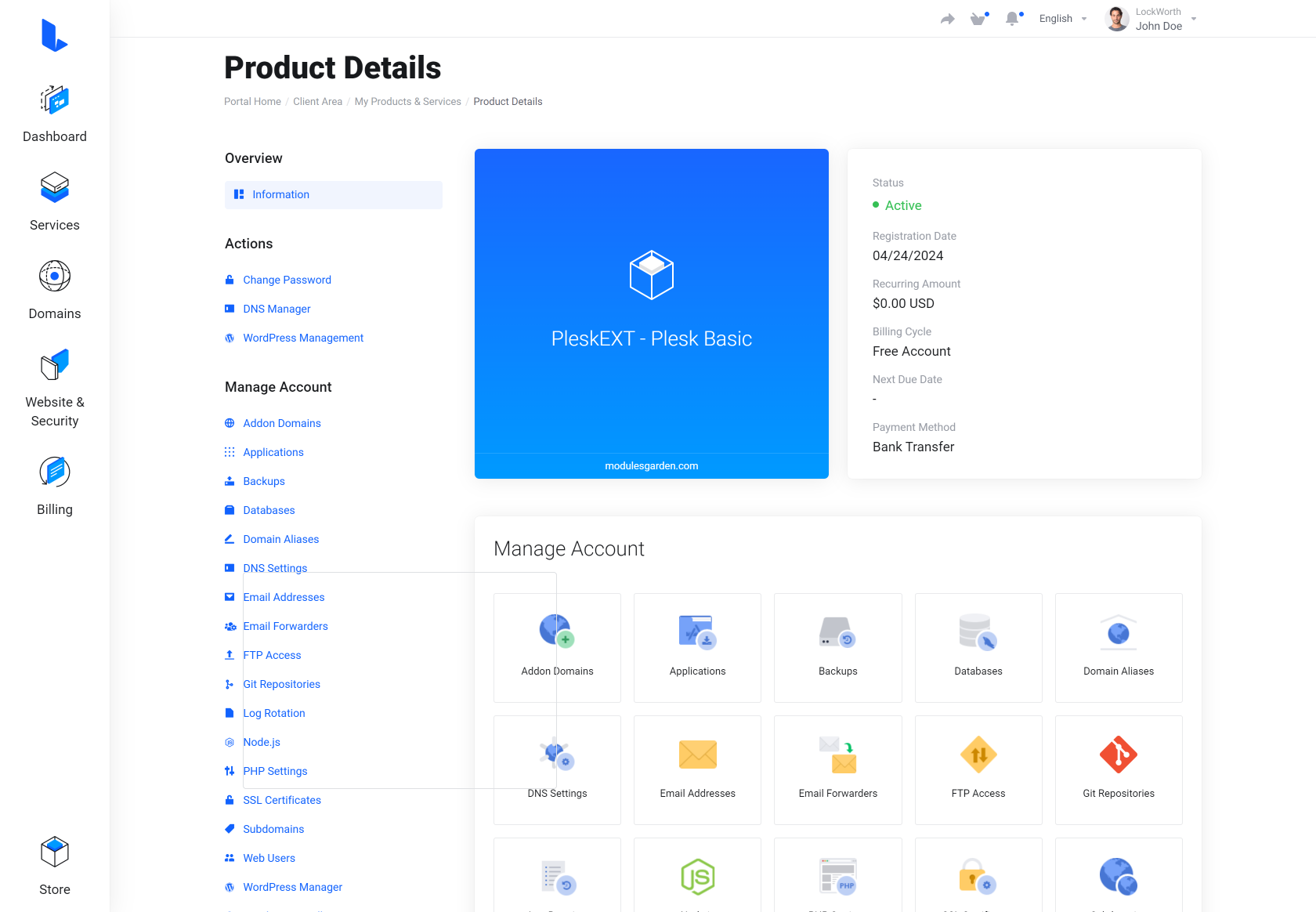Open the Store cube icon
This screenshot has height=912, width=1316.
click(x=55, y=852)
